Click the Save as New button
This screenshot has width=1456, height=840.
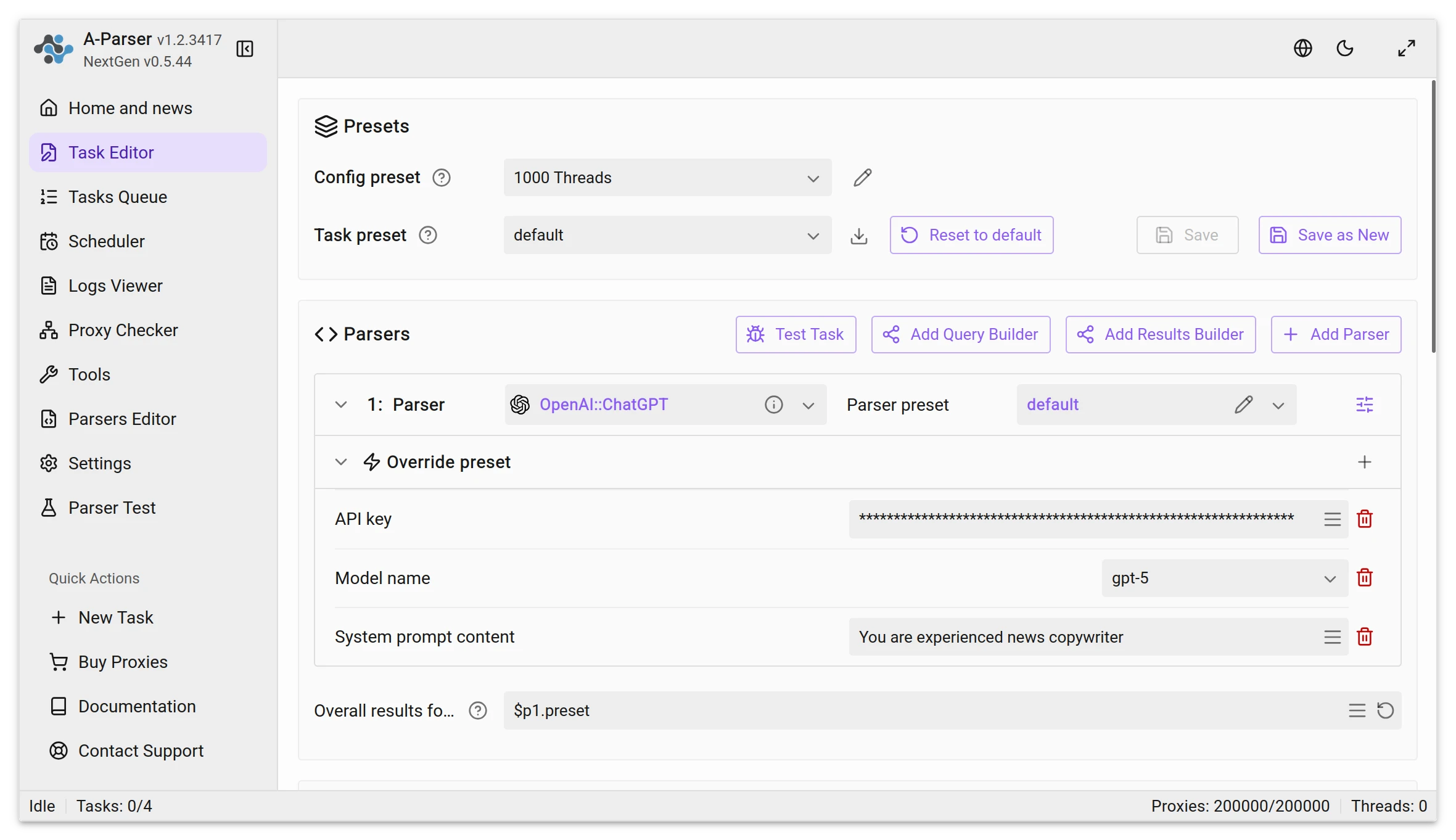click(1330, 235)
